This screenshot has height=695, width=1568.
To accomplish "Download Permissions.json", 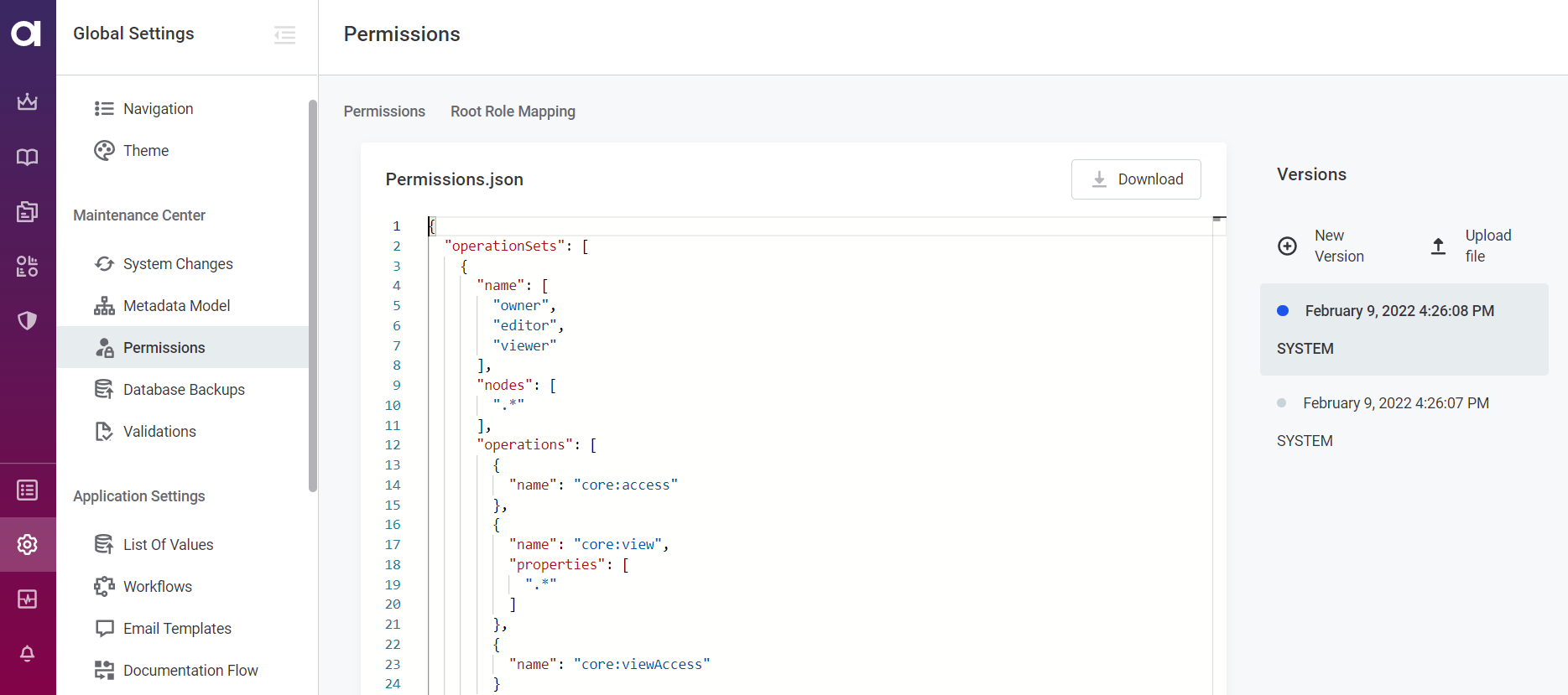I will click(x=1136, y=179).
